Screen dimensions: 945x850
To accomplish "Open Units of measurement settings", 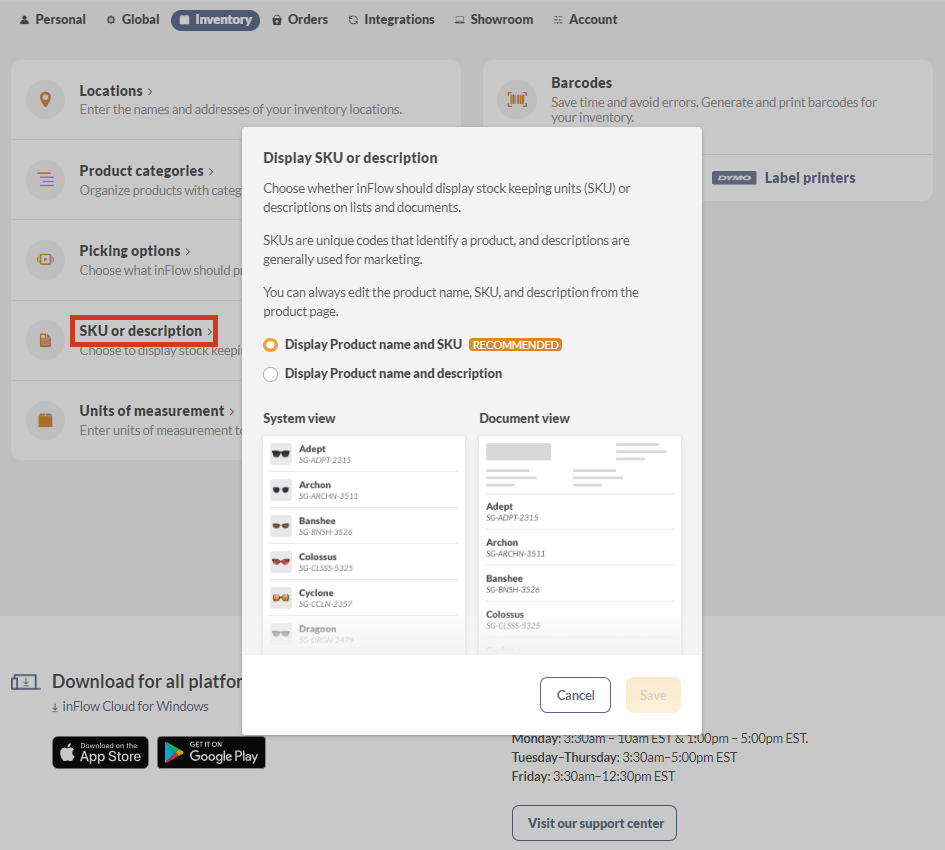I will coord(157,411).
